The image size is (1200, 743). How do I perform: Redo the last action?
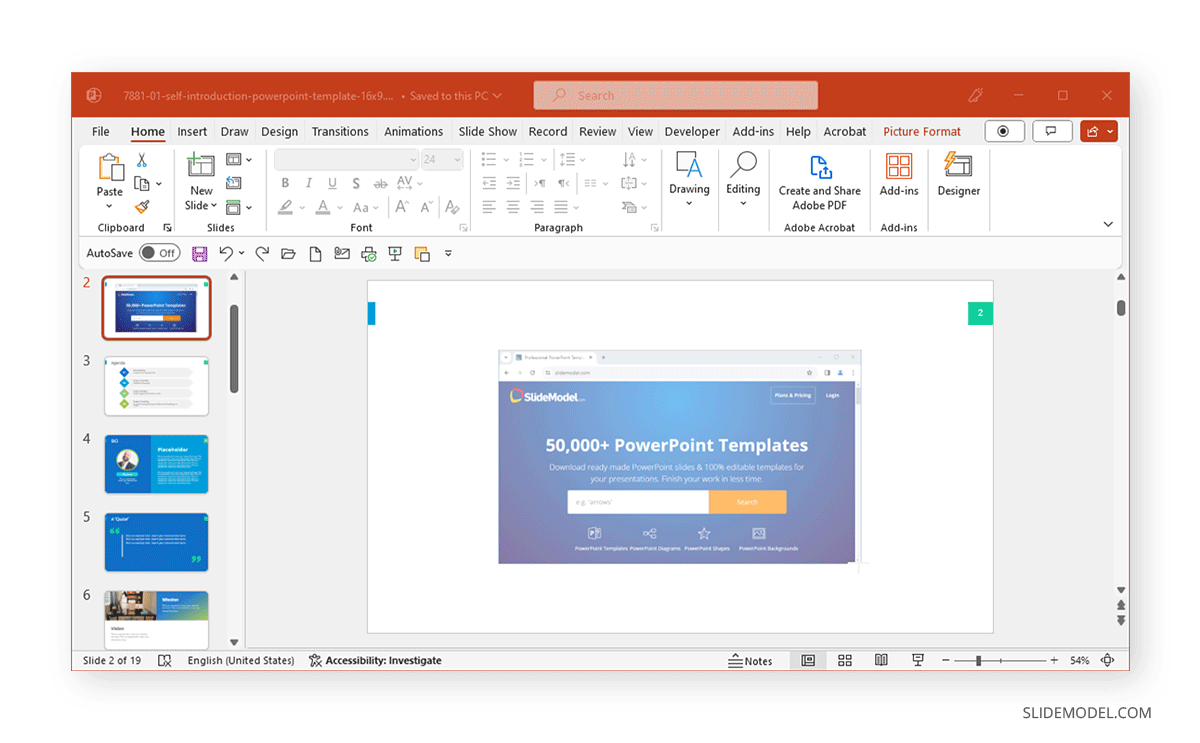point(262,254)
